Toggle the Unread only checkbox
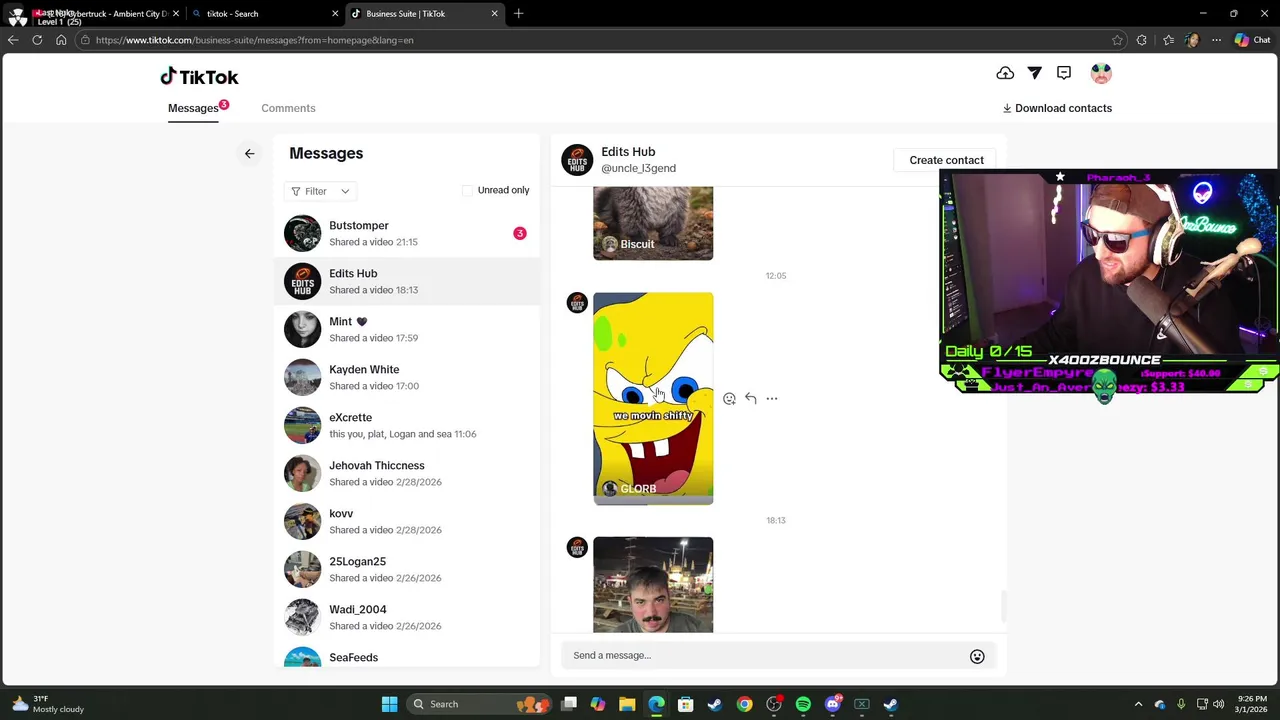Viewport: 1280px width, 720px height. point(467,190)
